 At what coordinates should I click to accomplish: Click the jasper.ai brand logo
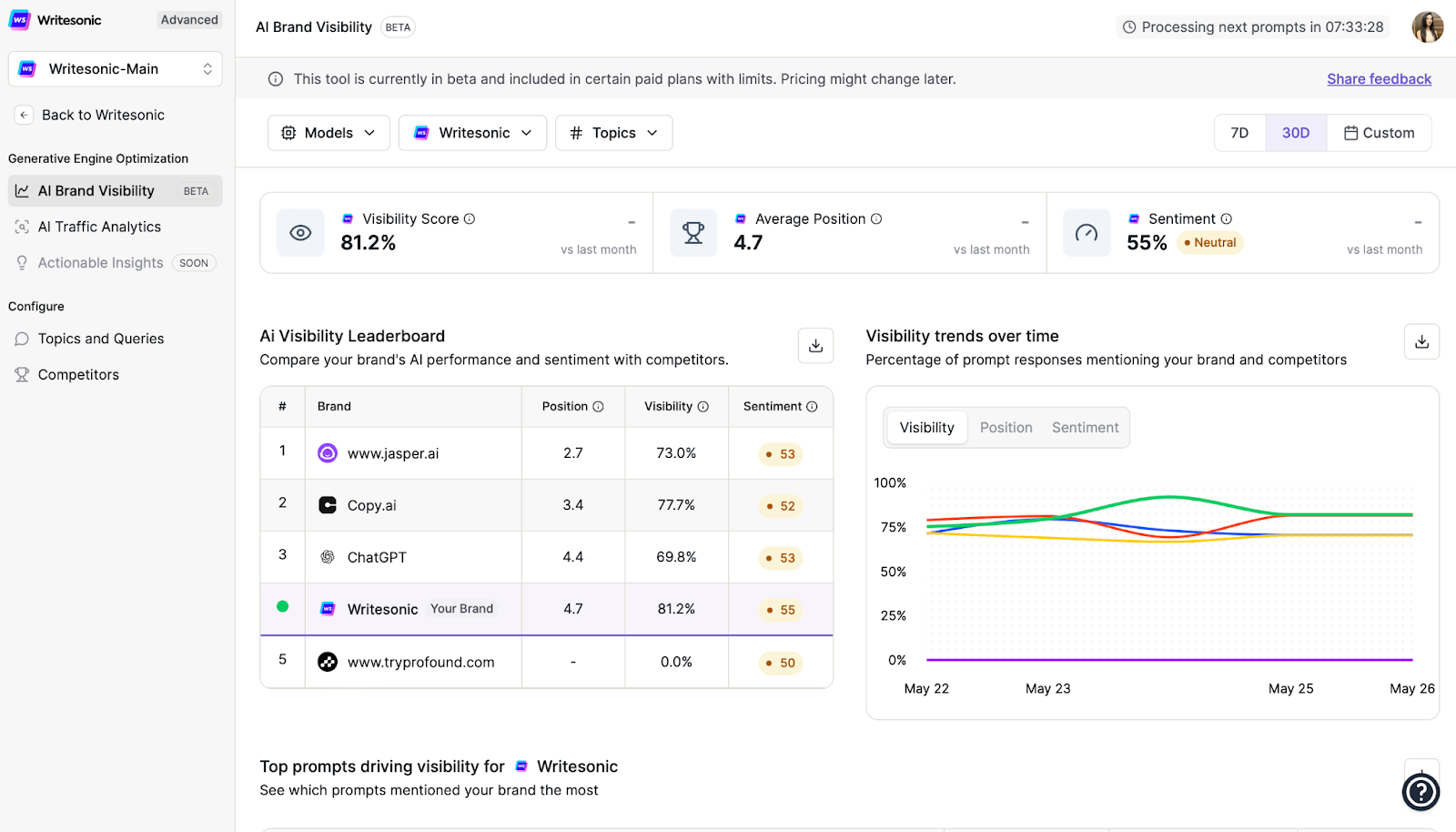tap(328, 453)
